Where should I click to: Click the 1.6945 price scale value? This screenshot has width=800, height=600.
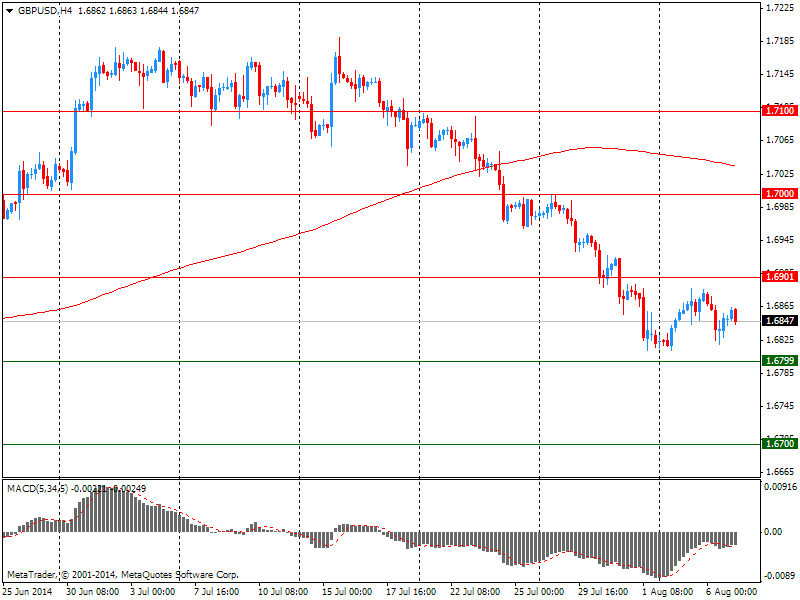[x=781, y=240]
